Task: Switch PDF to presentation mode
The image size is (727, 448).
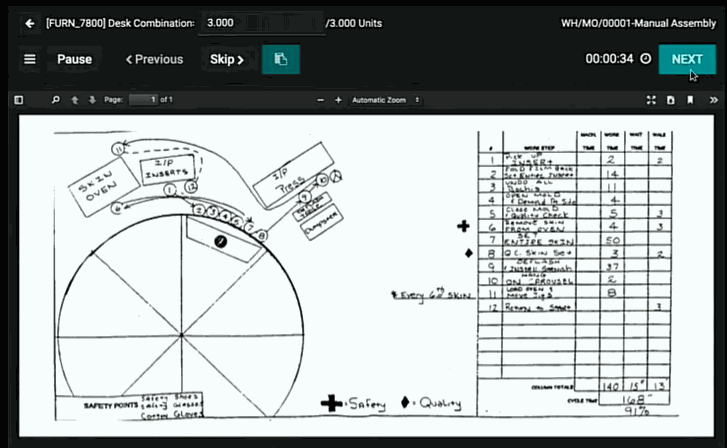Action: [651, 100]
